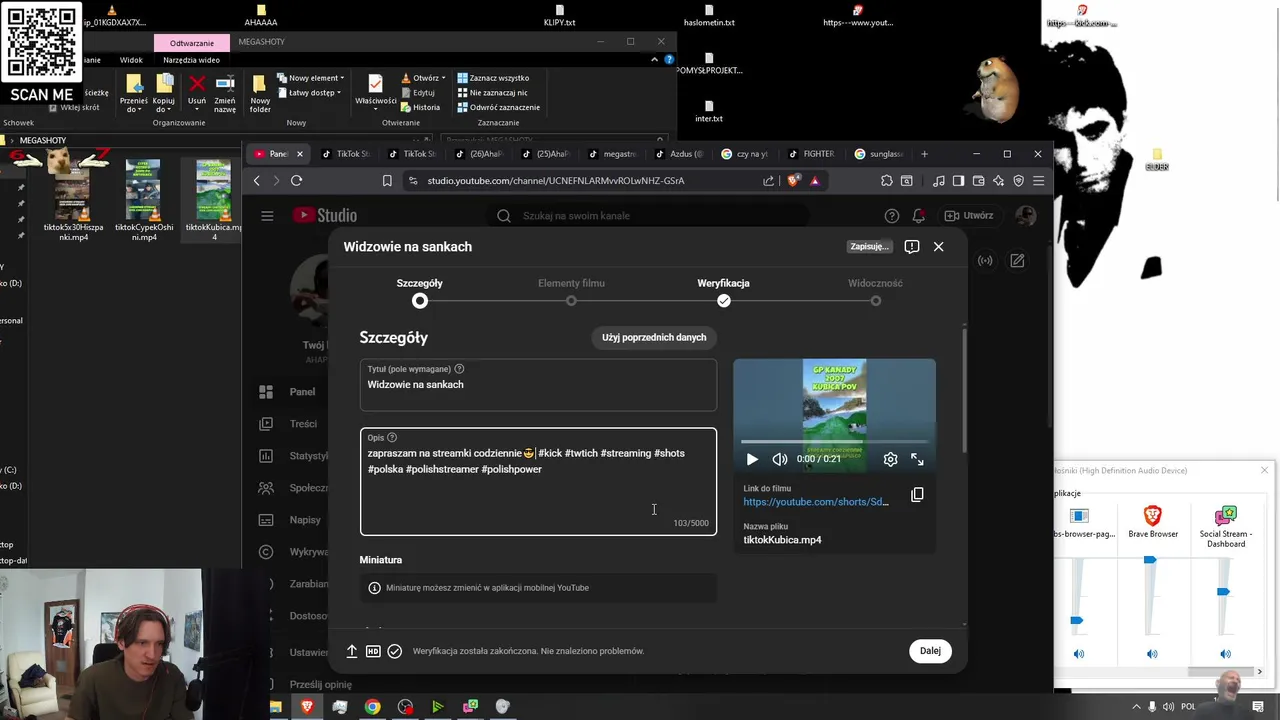Open the YouTube Studio hamburger menu
Image resolution: width=1280 pixels, height=720 pixels.
267,216
